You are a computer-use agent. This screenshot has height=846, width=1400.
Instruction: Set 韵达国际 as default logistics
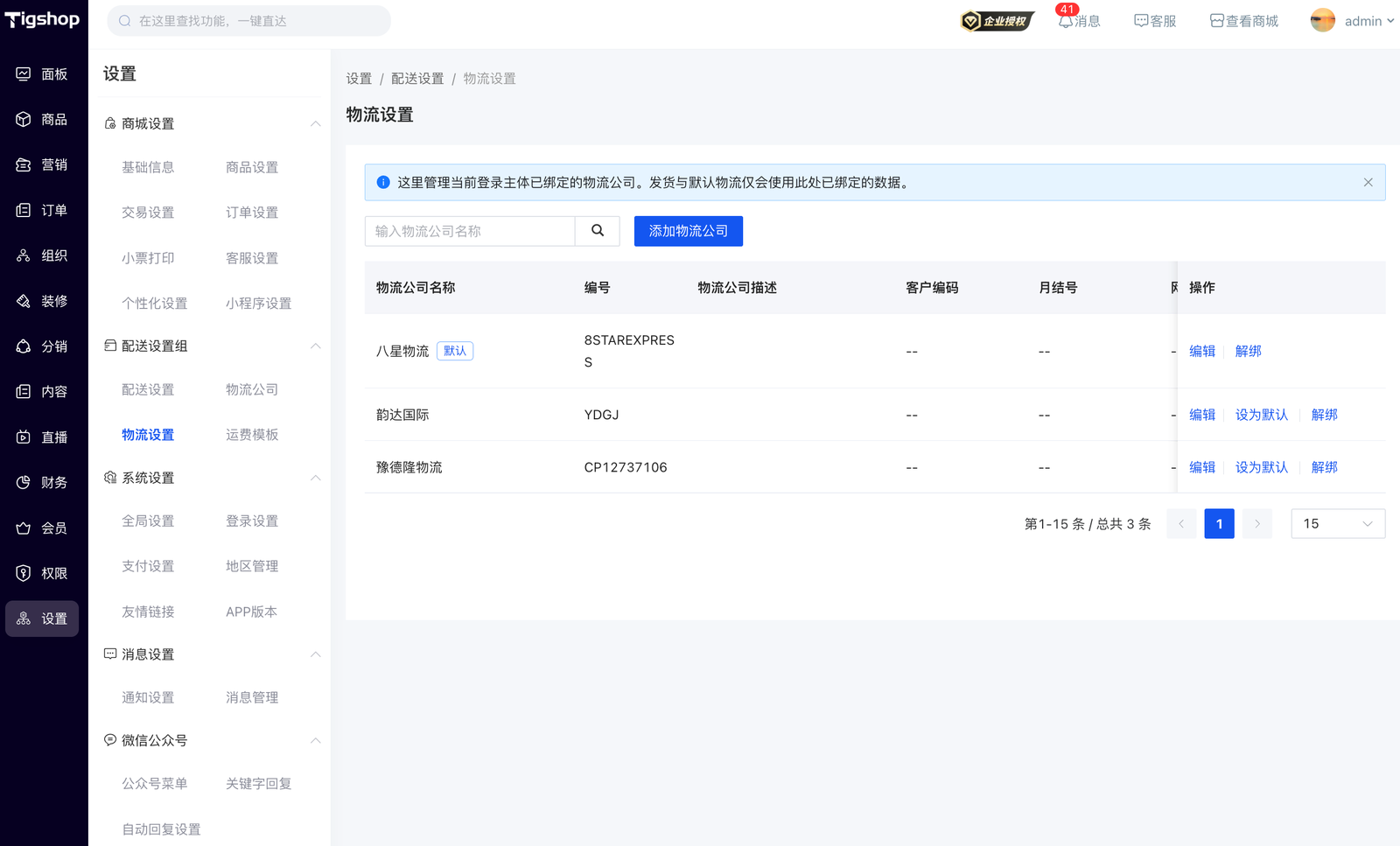coord(1261,415)
